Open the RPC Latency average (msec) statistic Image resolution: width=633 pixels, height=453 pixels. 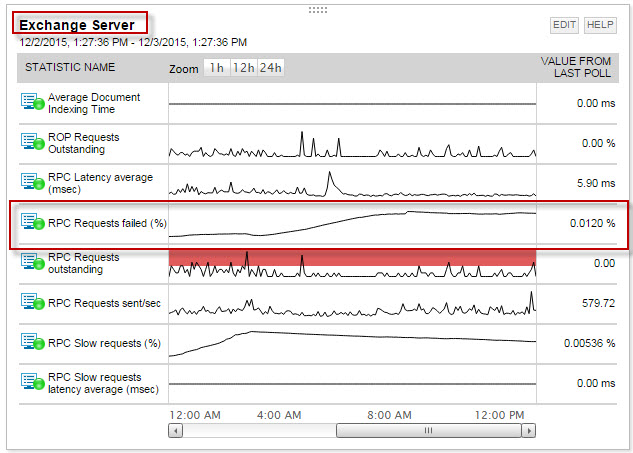tap(101, 183)
